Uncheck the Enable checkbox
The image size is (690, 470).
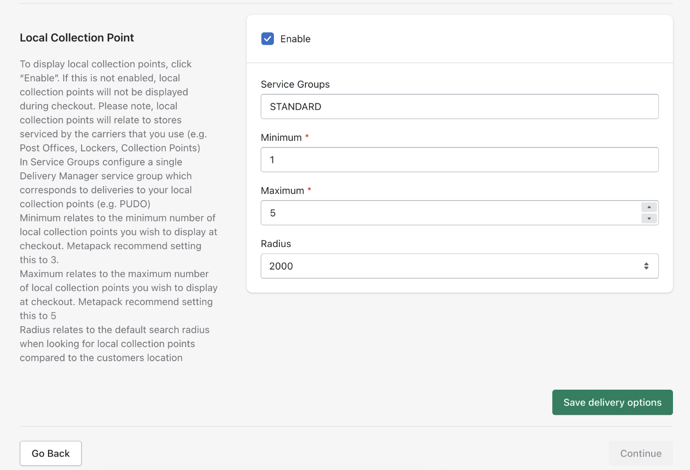point(268,39)
